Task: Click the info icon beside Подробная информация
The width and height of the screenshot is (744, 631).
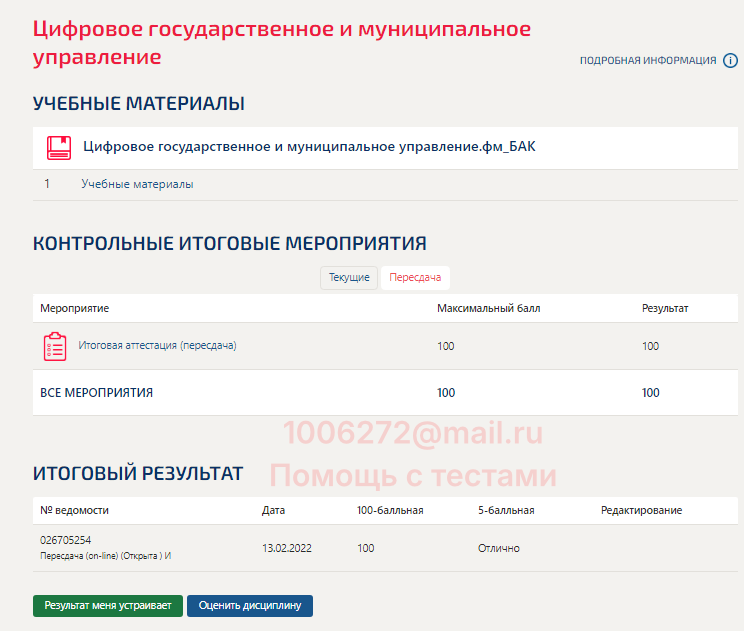Action: click(x=730, y=60)
